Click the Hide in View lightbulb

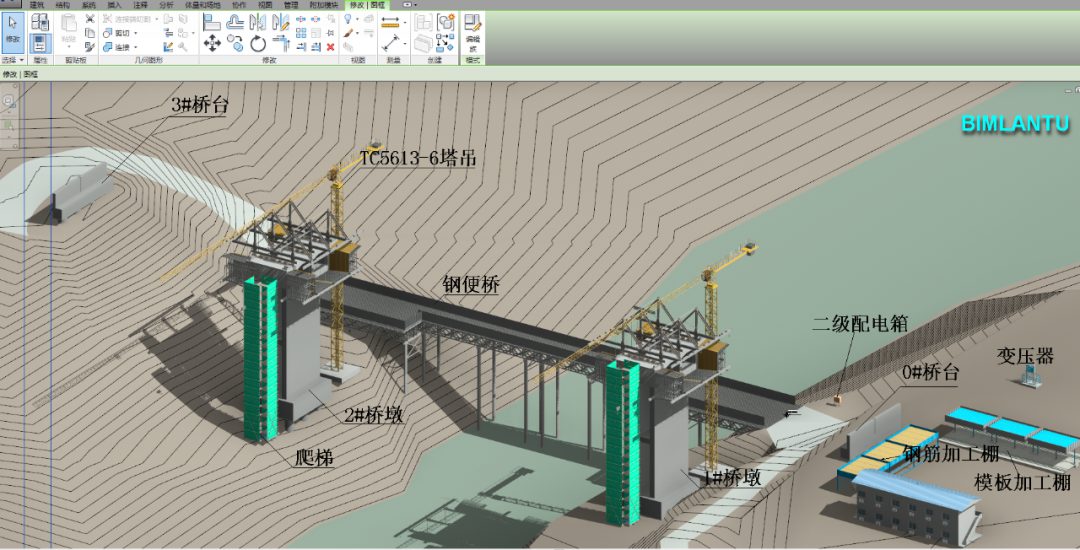(x=348, y=19)
